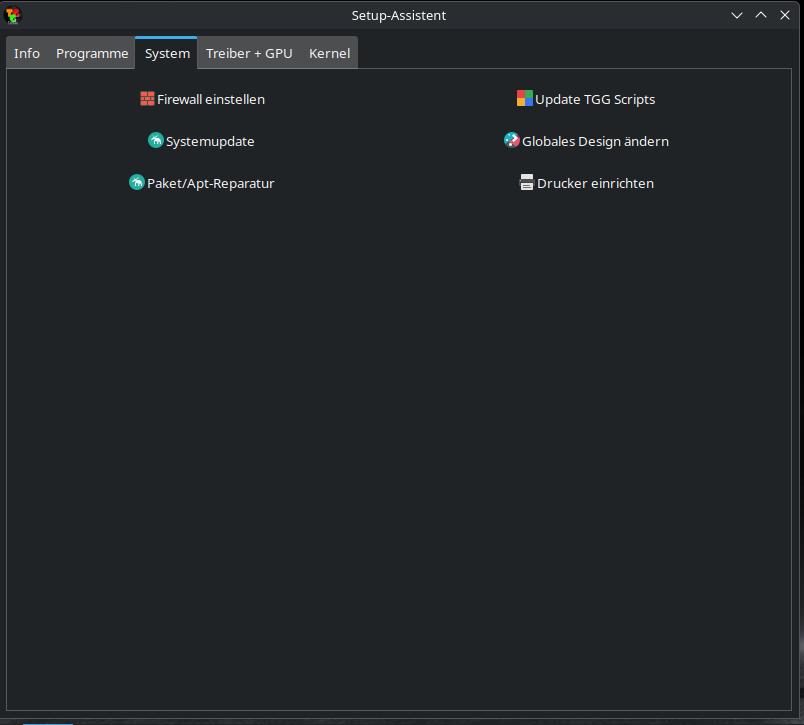Open the Setup-Assistent window menu icon
804x725 pixels.
pyautogui.click(x=13, y=15)
